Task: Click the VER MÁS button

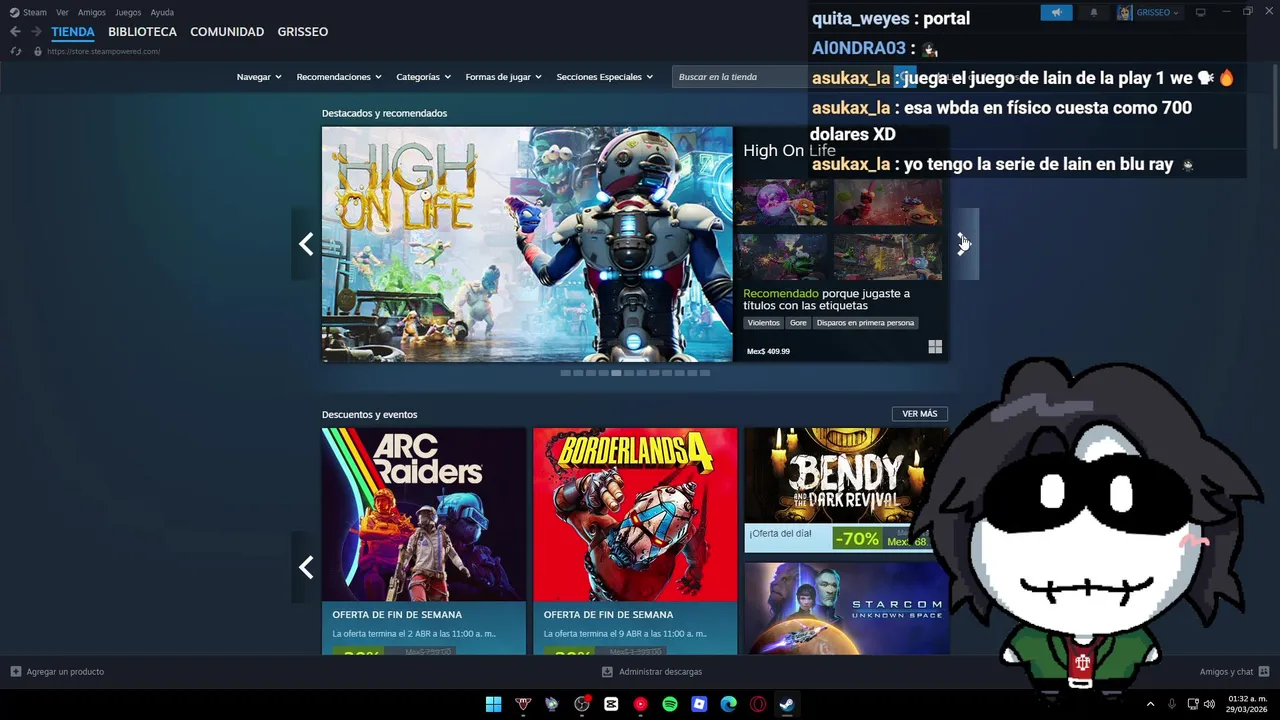Action: pos(920,414)
